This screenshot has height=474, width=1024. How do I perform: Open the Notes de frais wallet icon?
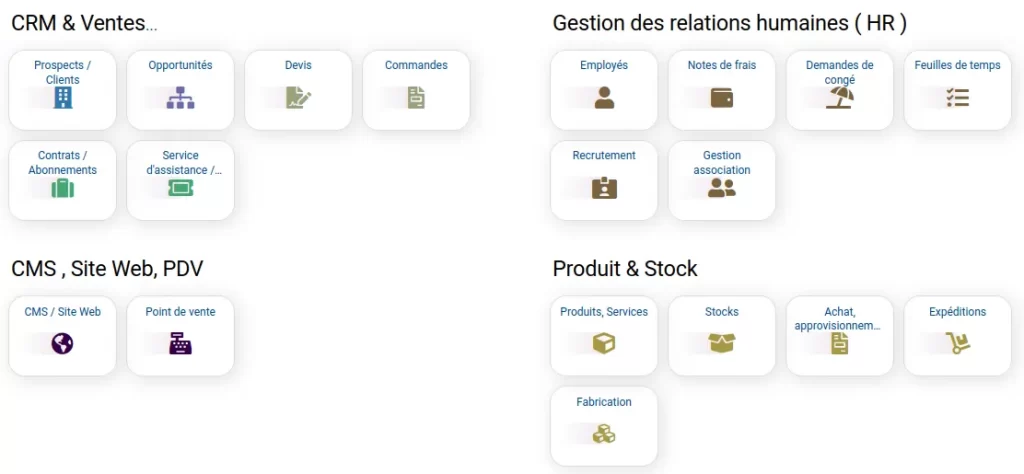click(722, 98)
